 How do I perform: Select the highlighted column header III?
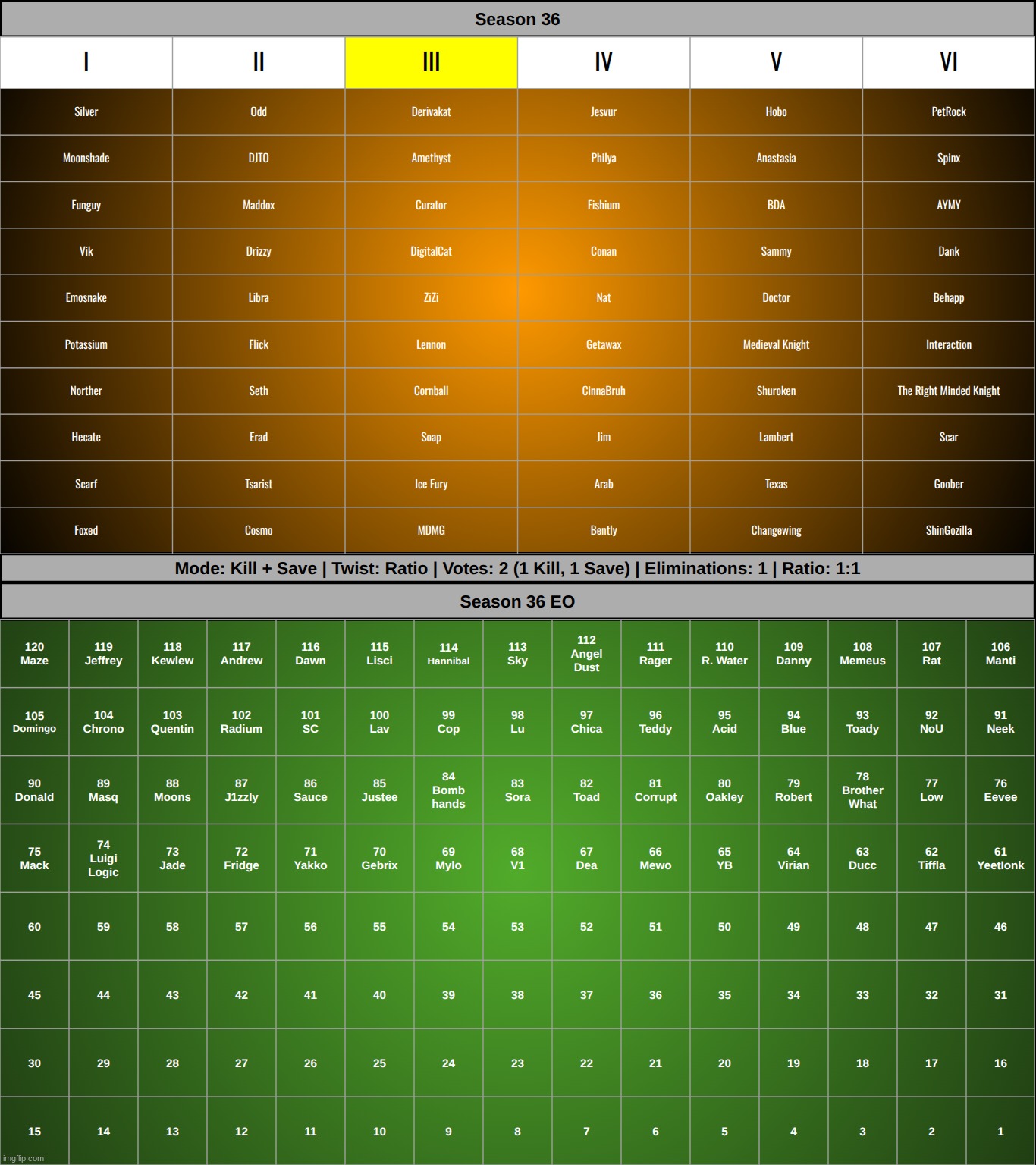pyautogui.click(x=430, y=62)
